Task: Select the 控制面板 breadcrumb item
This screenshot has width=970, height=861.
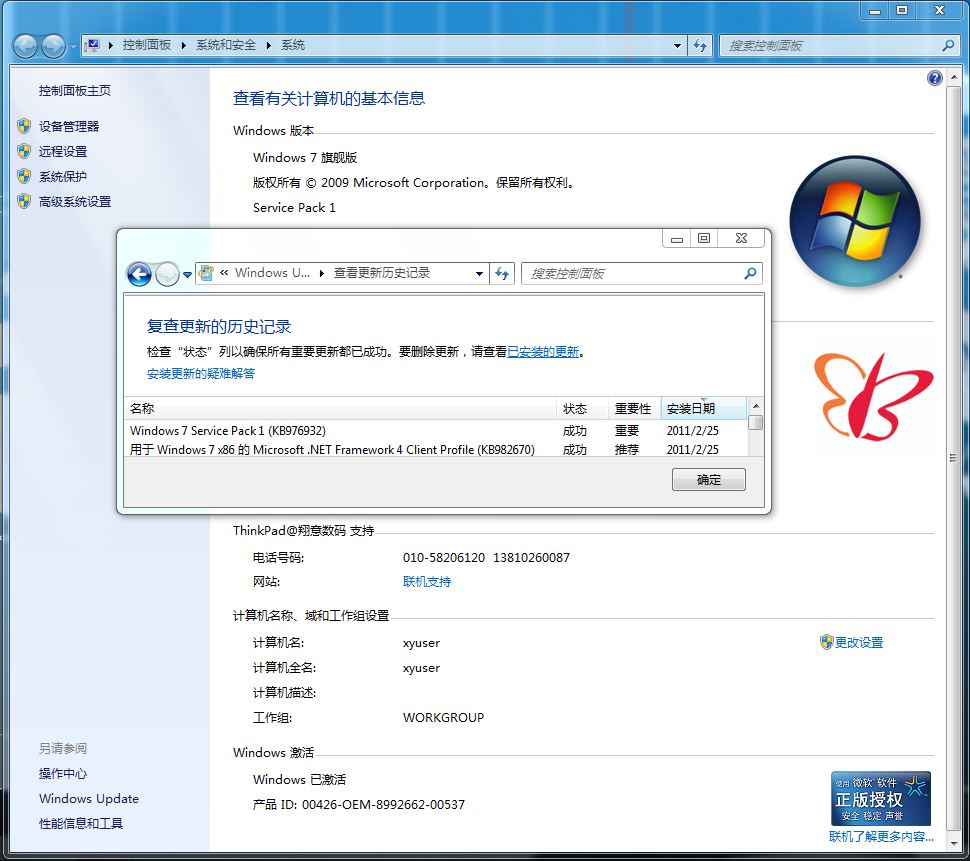Action: 147,45
